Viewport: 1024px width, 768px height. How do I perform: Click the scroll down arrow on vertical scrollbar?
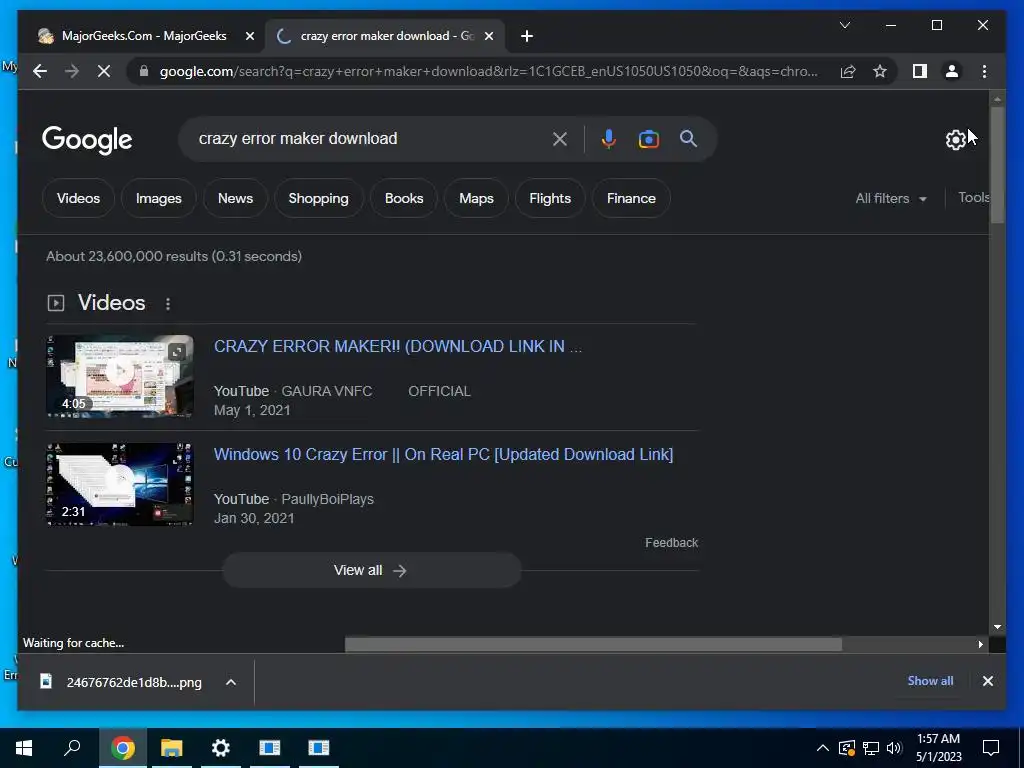[x=997, y=627]
